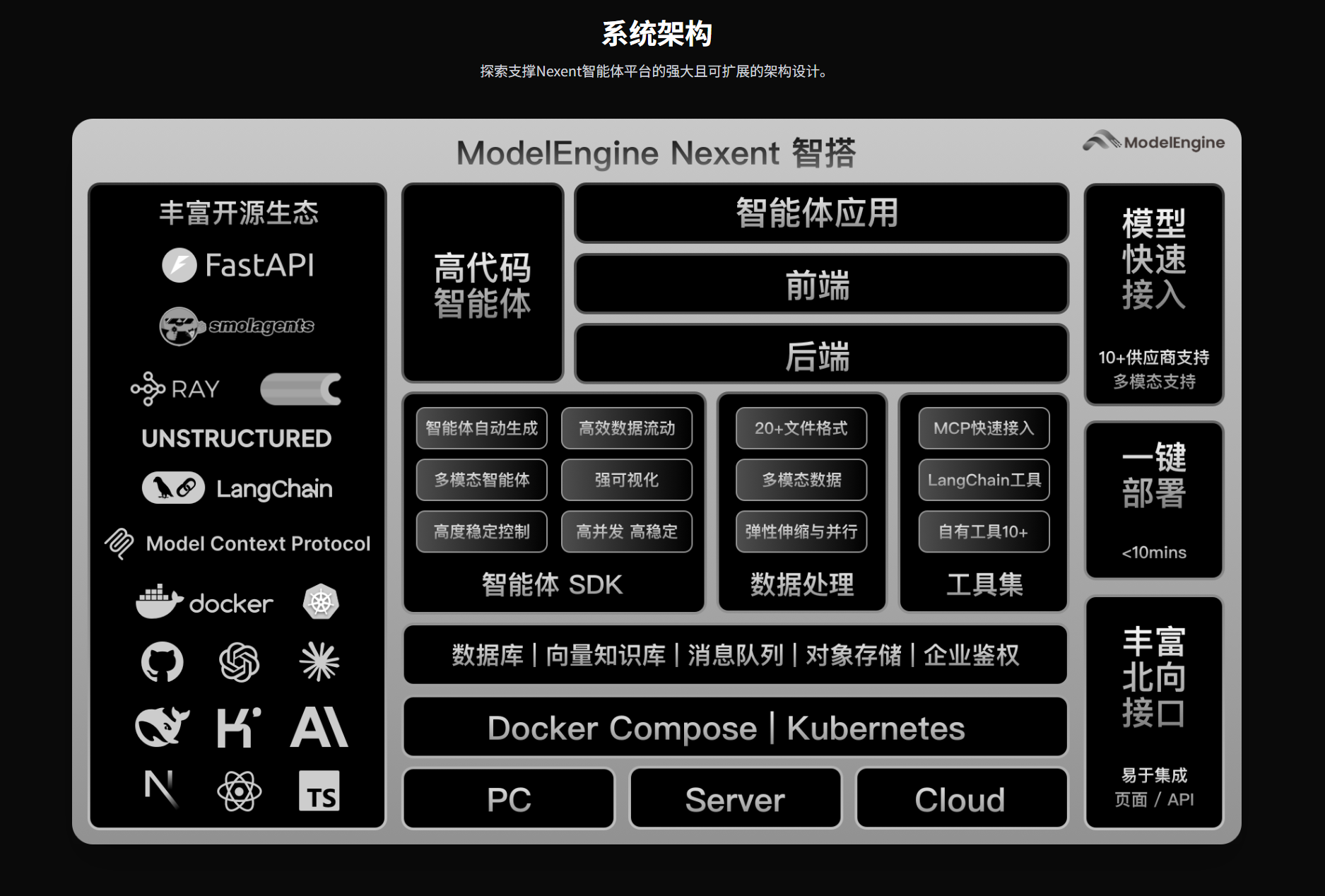Click the 多模态数据 chip
The height and width of the screenshot is (896, 1325).
click(801, 480)
